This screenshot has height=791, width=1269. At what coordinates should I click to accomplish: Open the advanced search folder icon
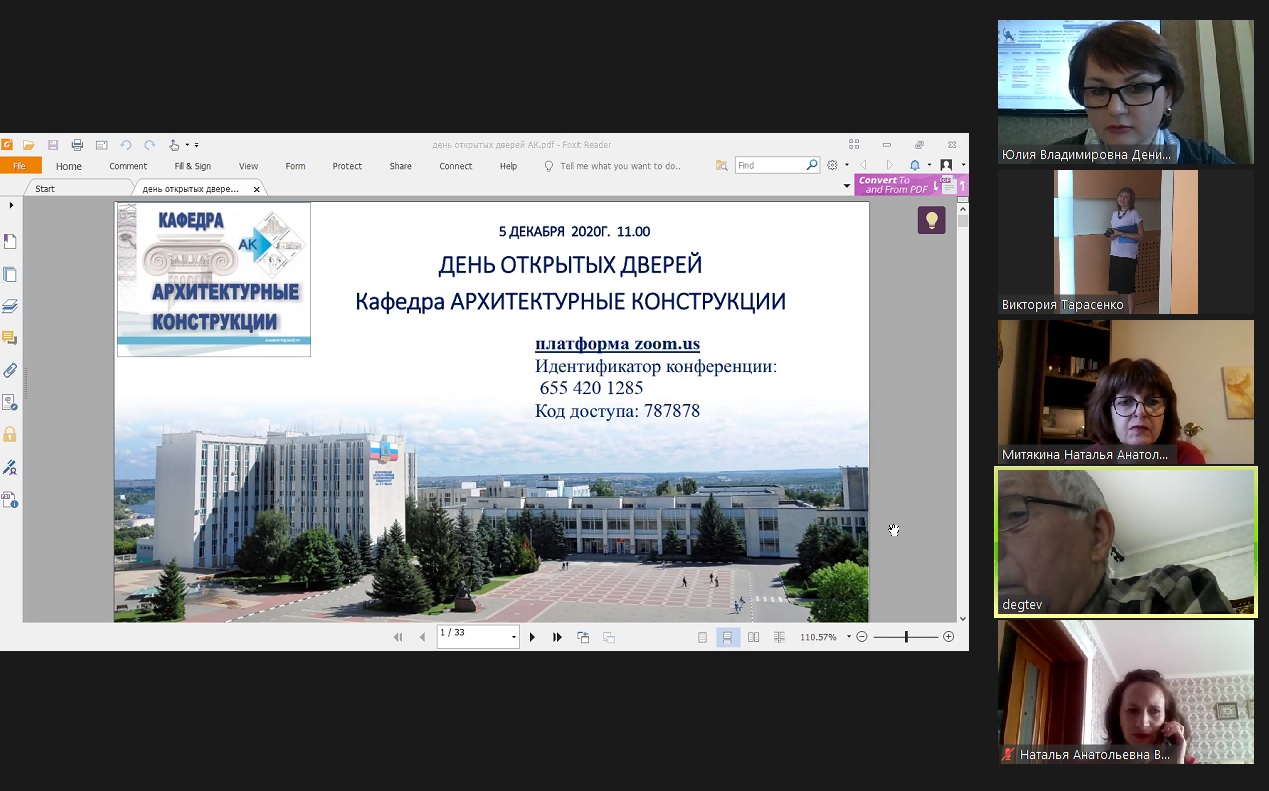point(722,166)
